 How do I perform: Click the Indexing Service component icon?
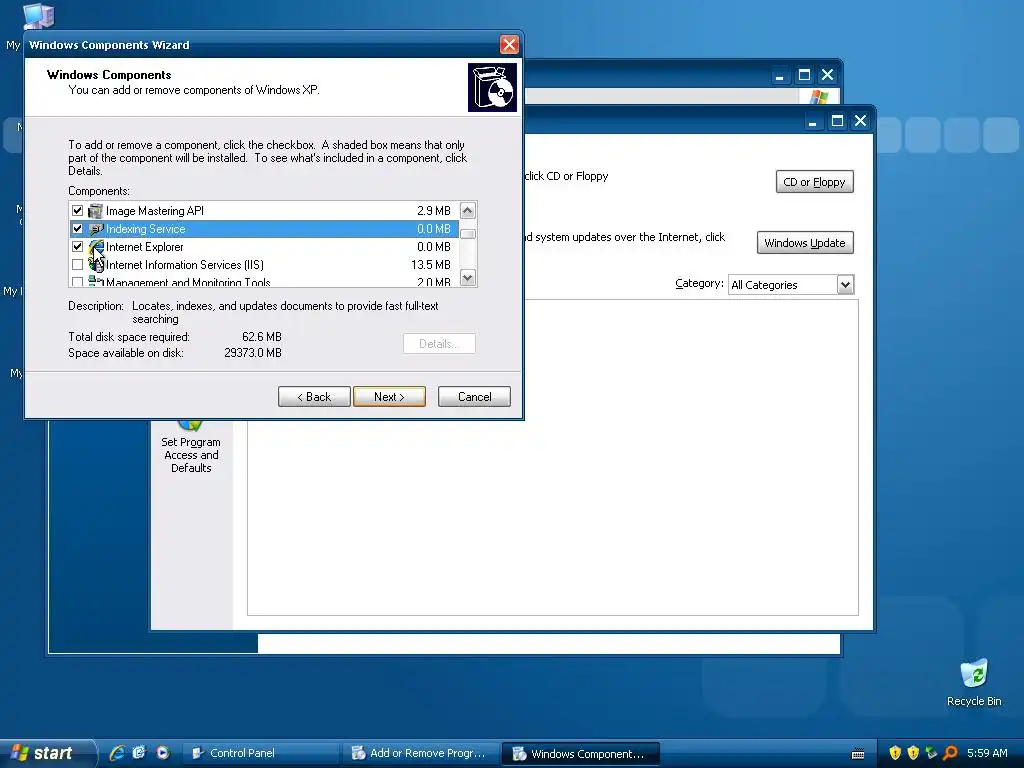point(95,229)
